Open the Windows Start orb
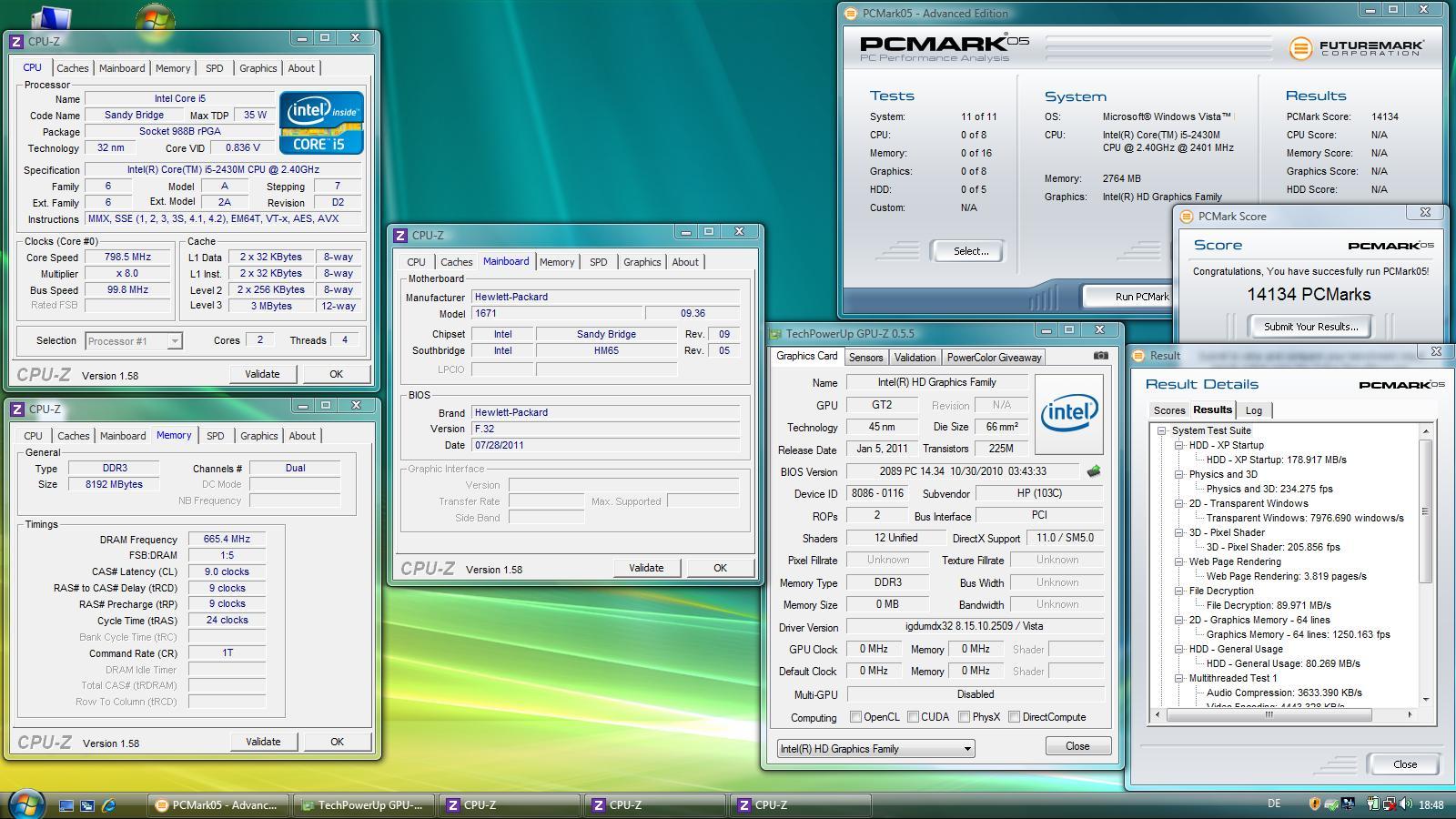 point(25,804)
